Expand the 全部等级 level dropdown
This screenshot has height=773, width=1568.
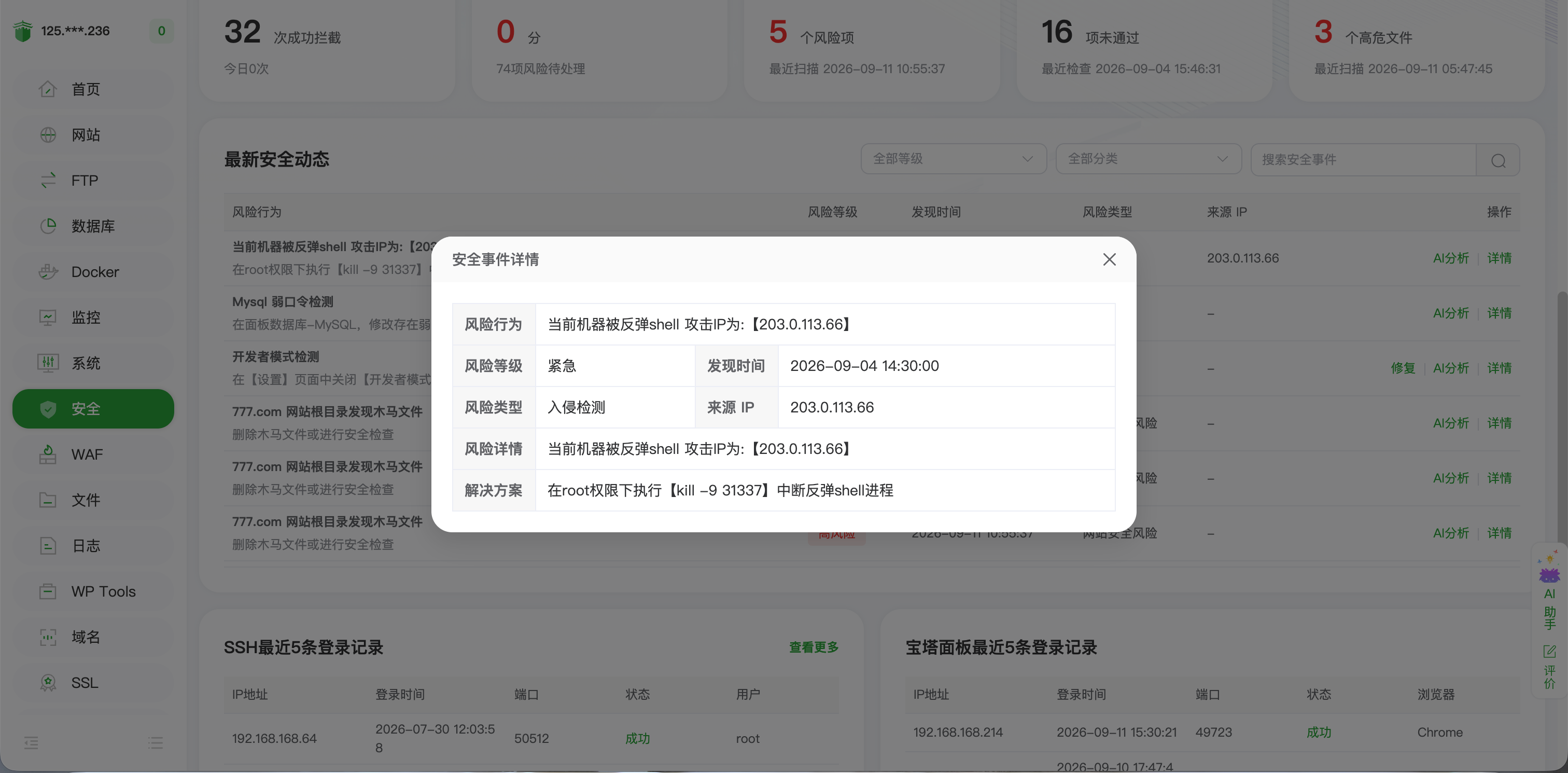[953, 159]
